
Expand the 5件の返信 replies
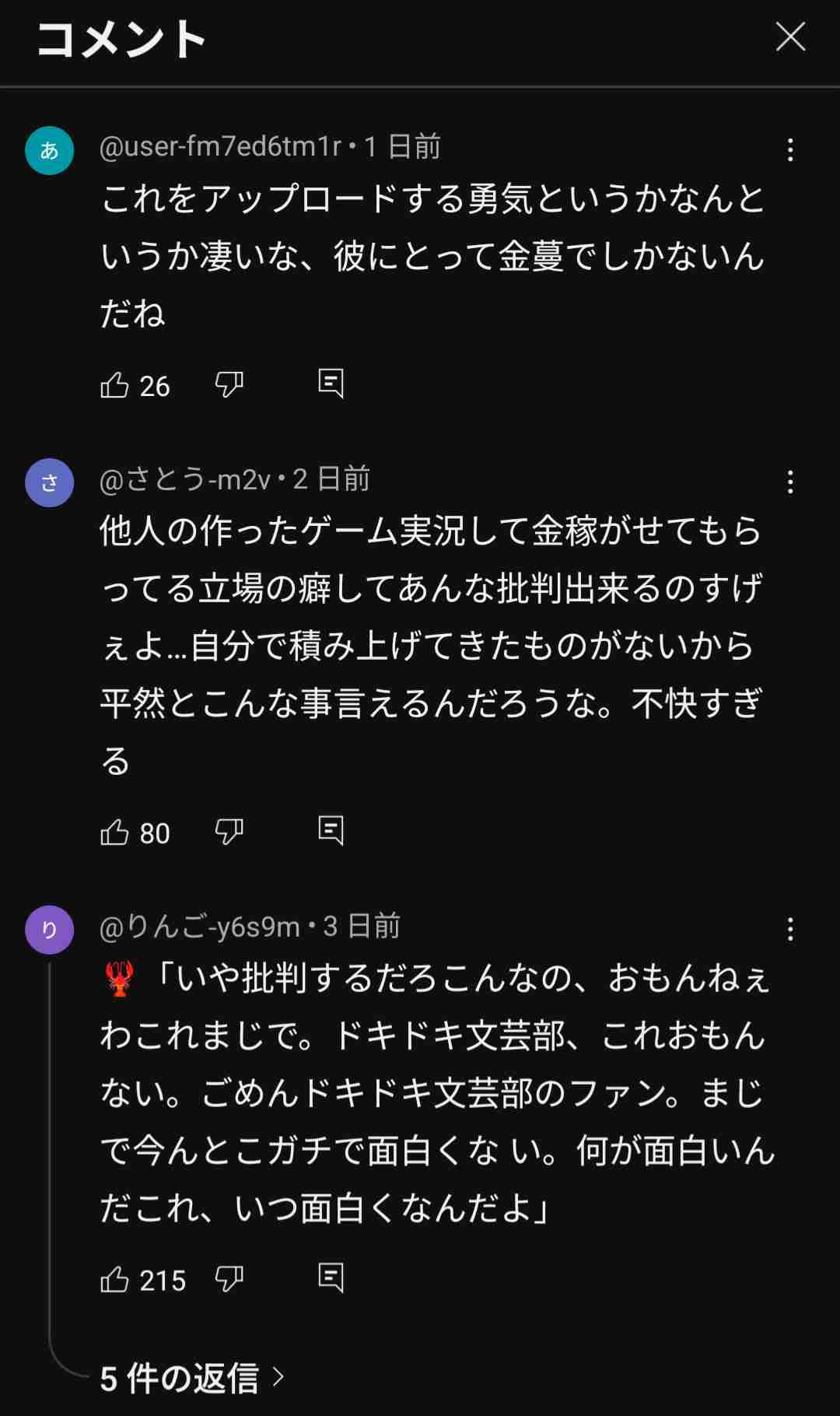191,1379
